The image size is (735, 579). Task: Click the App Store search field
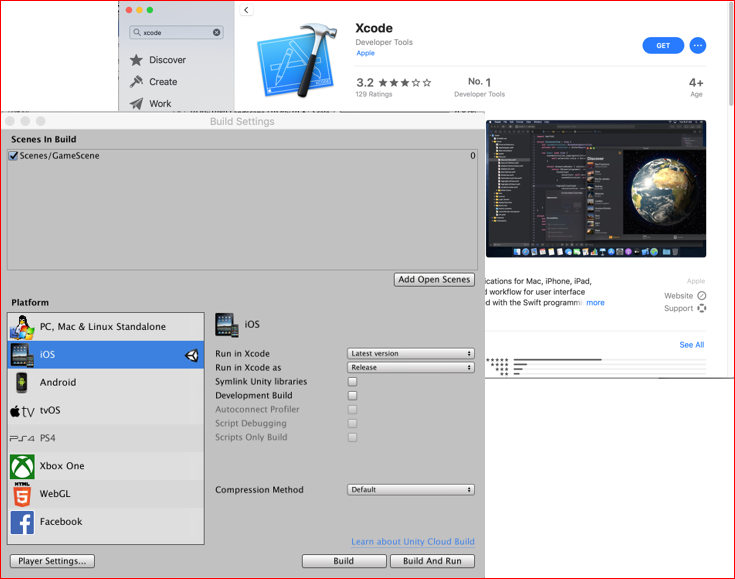coord(176,32)
